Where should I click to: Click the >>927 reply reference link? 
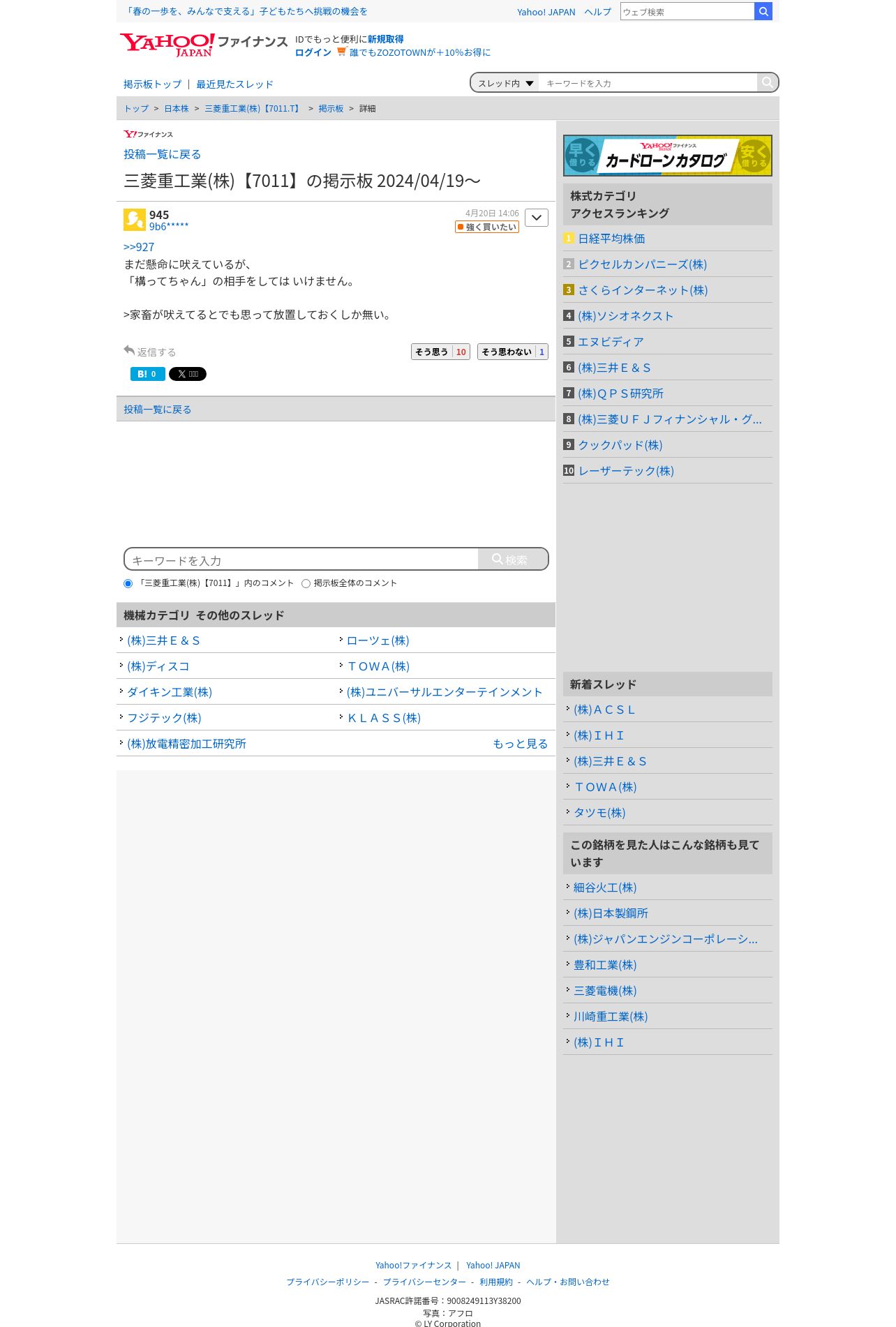pyautogui.click(x=139, y=247)
